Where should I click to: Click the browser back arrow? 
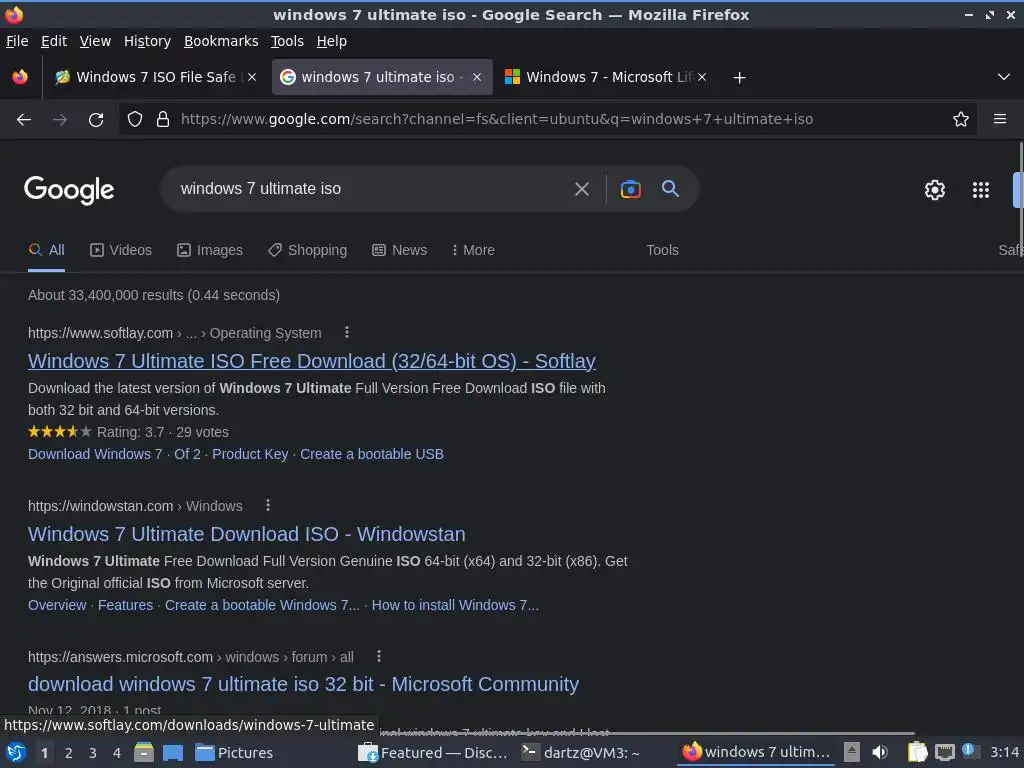24,120
